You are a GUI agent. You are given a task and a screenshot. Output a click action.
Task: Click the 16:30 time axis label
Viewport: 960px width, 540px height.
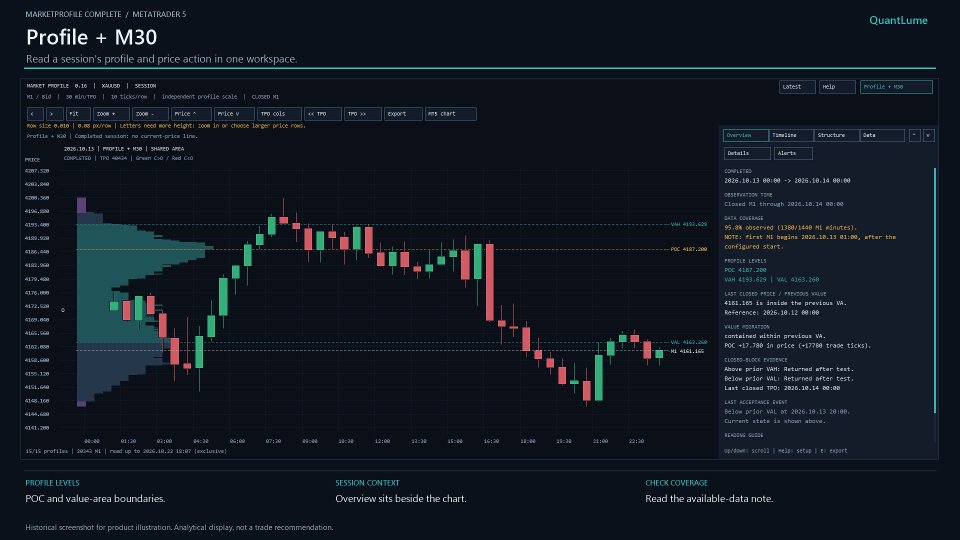491,441
